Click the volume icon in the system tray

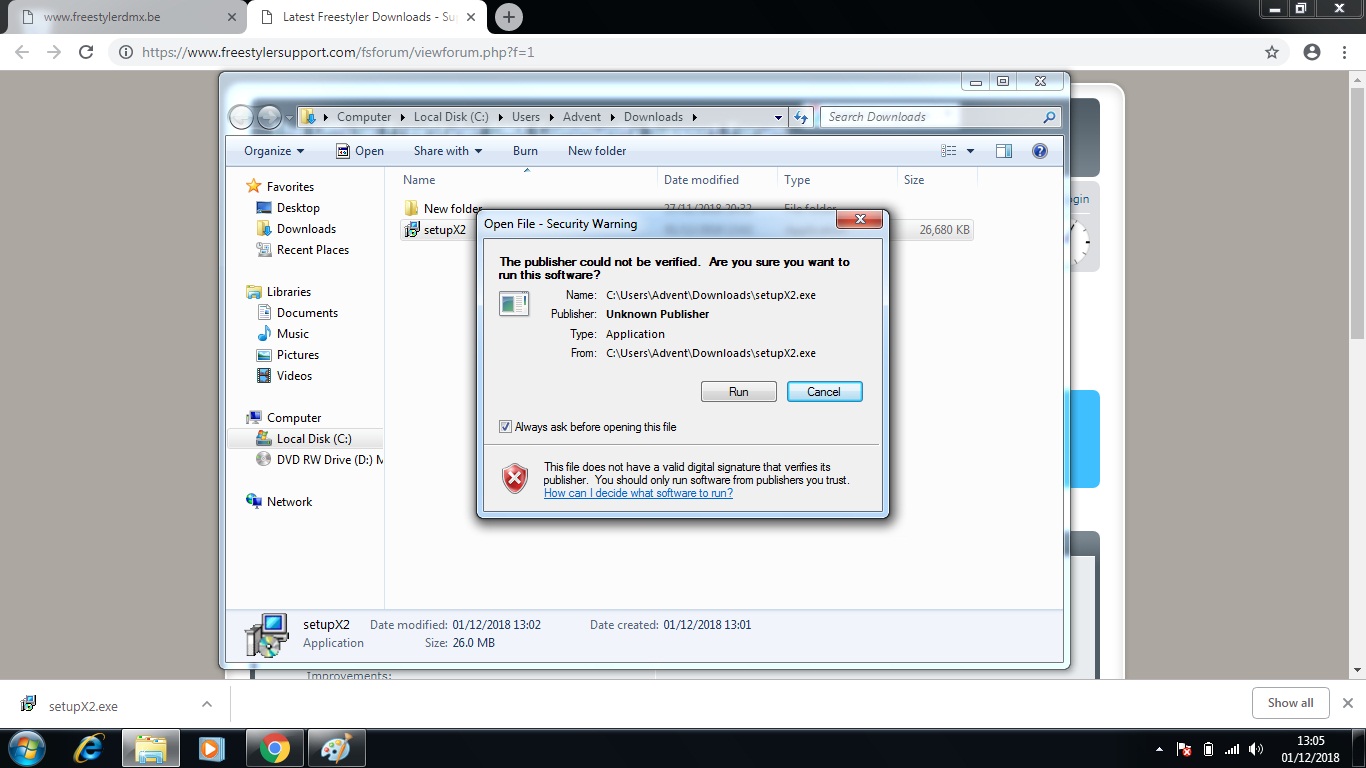[1257, 748]
